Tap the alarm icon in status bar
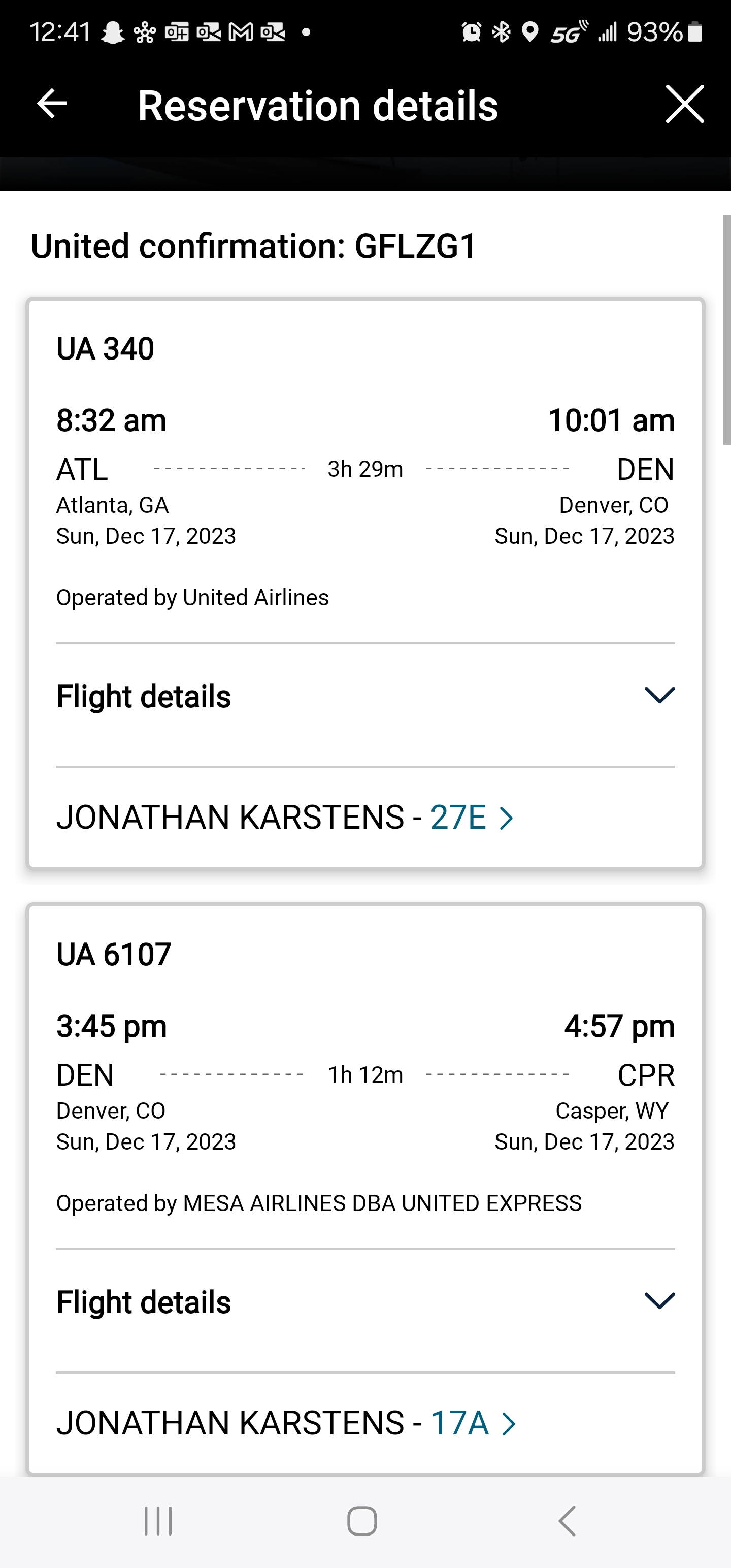731x1568 pixels. pyautogui.click(x=471, y=31)
